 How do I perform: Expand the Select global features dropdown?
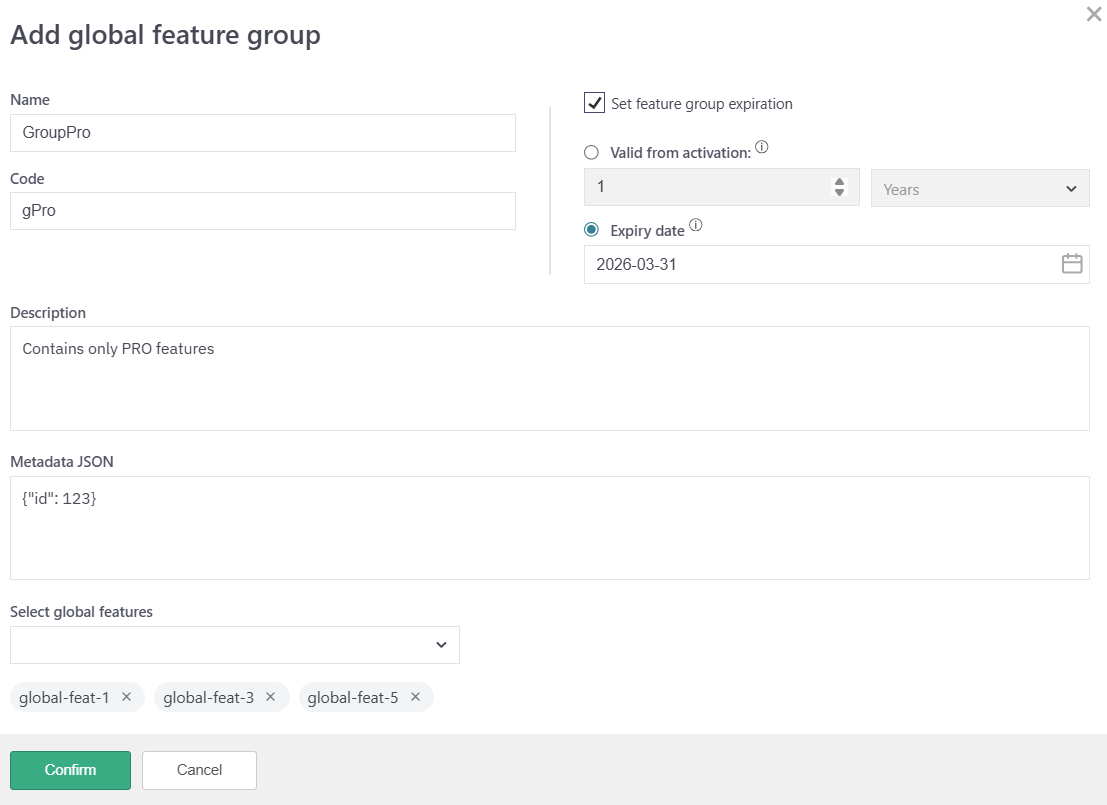235,645
